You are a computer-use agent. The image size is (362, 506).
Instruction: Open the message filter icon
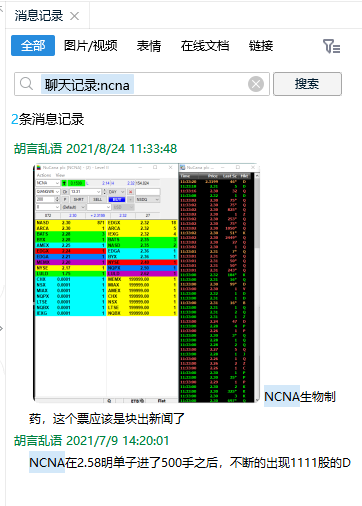(331, 46)
